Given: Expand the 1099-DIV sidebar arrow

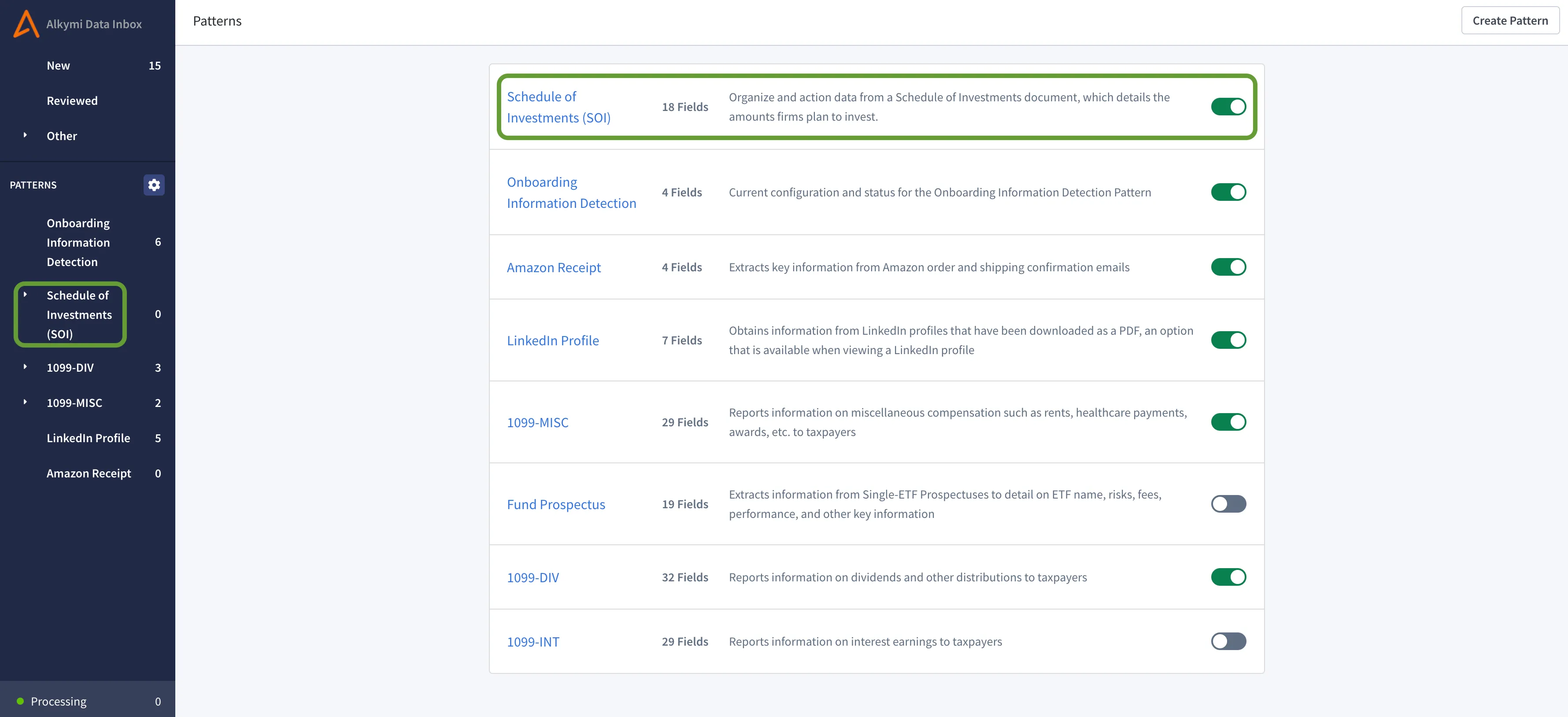Looking at the screenshot, I should pos(25,367).
